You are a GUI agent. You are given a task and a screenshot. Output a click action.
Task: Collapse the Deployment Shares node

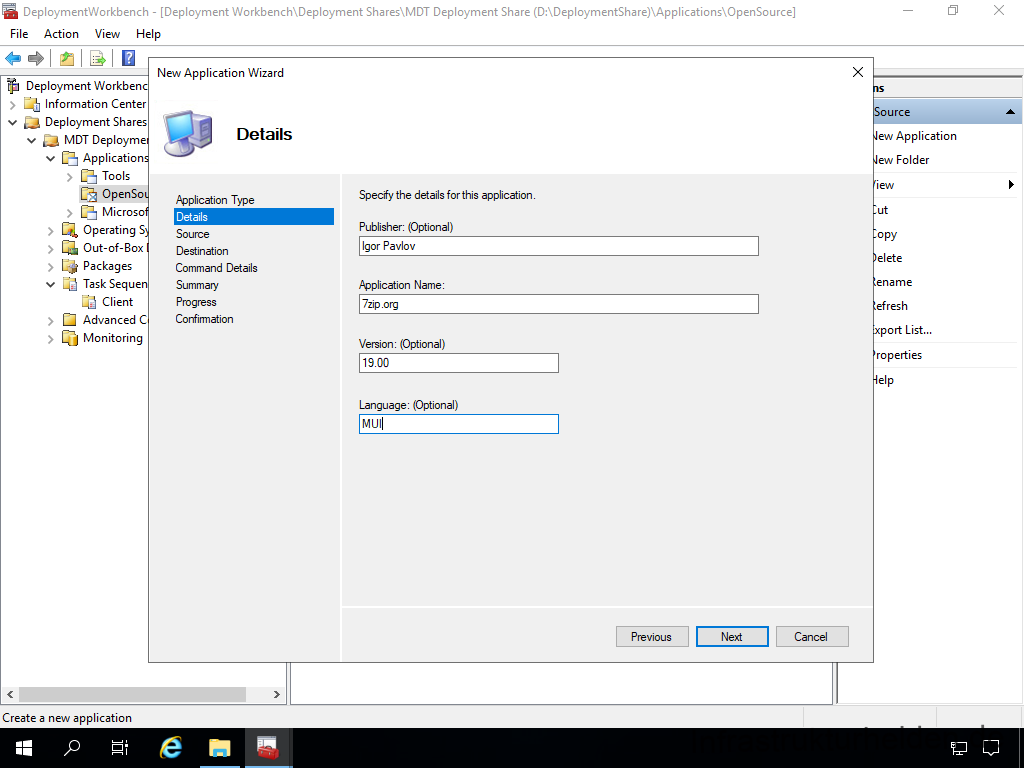click(x=12, y=122)
